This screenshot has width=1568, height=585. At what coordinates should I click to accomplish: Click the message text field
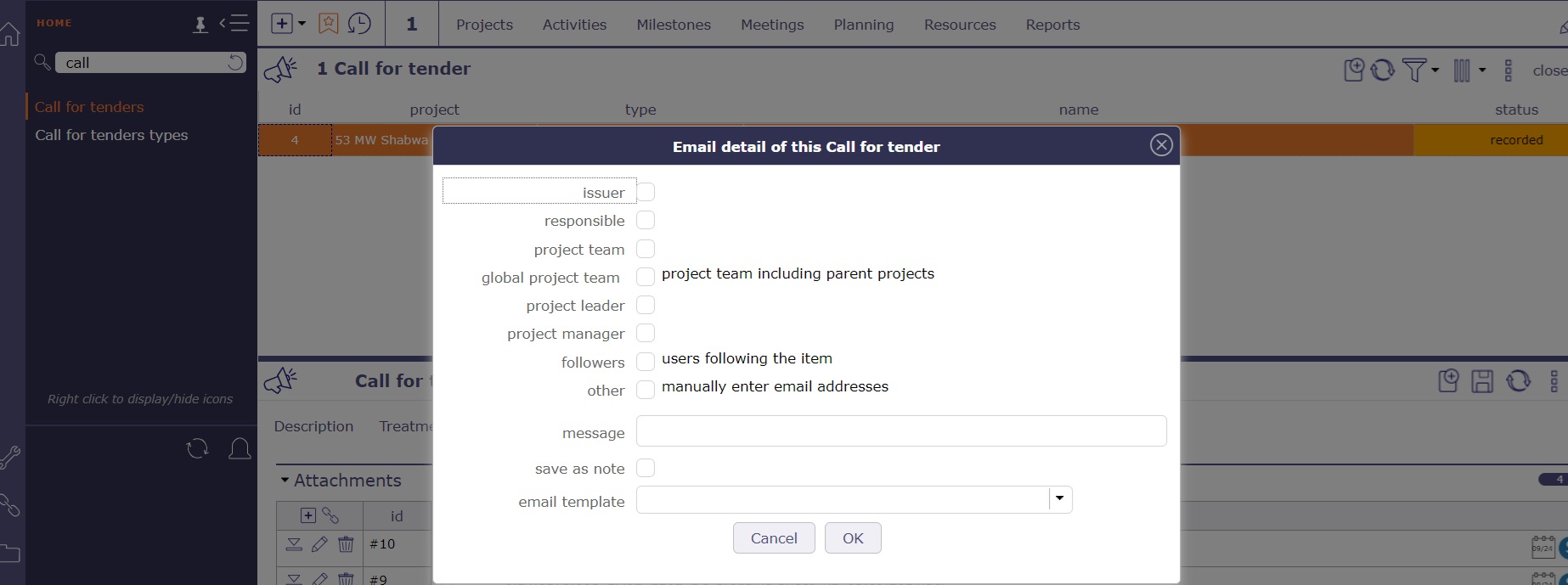click(901, 431)
